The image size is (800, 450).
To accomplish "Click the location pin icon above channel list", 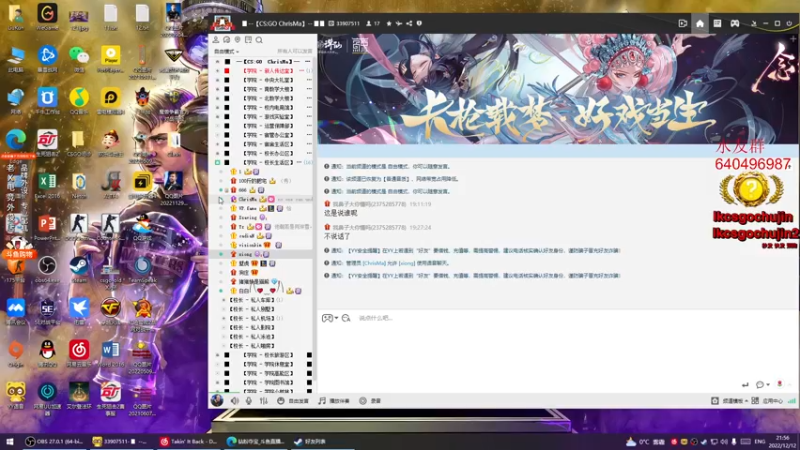I will click(237, 40).
